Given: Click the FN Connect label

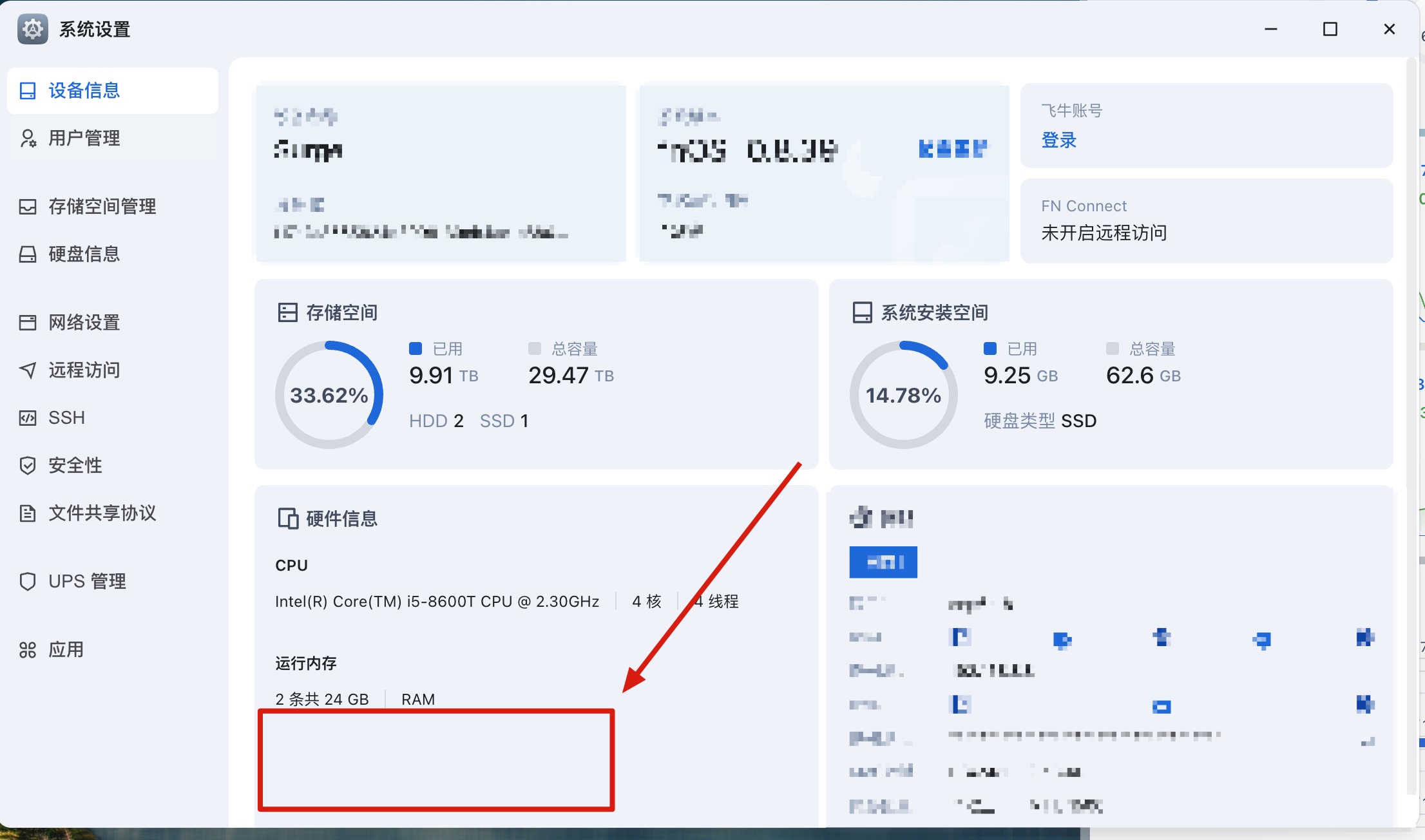Looking at the screenshot, I should point(1084,206).
